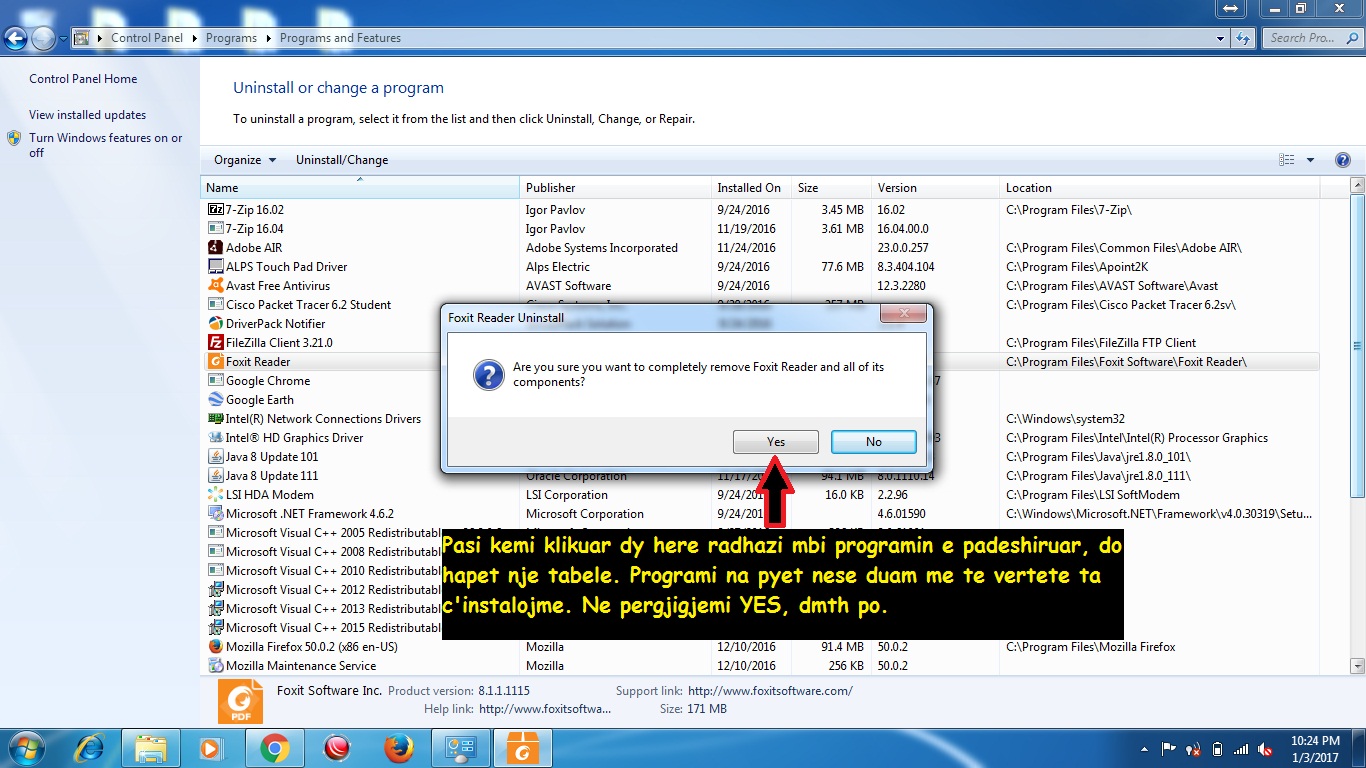The image size is (1366, 768).
Task: Sort by Installed On column header
Action: [751, 188]
